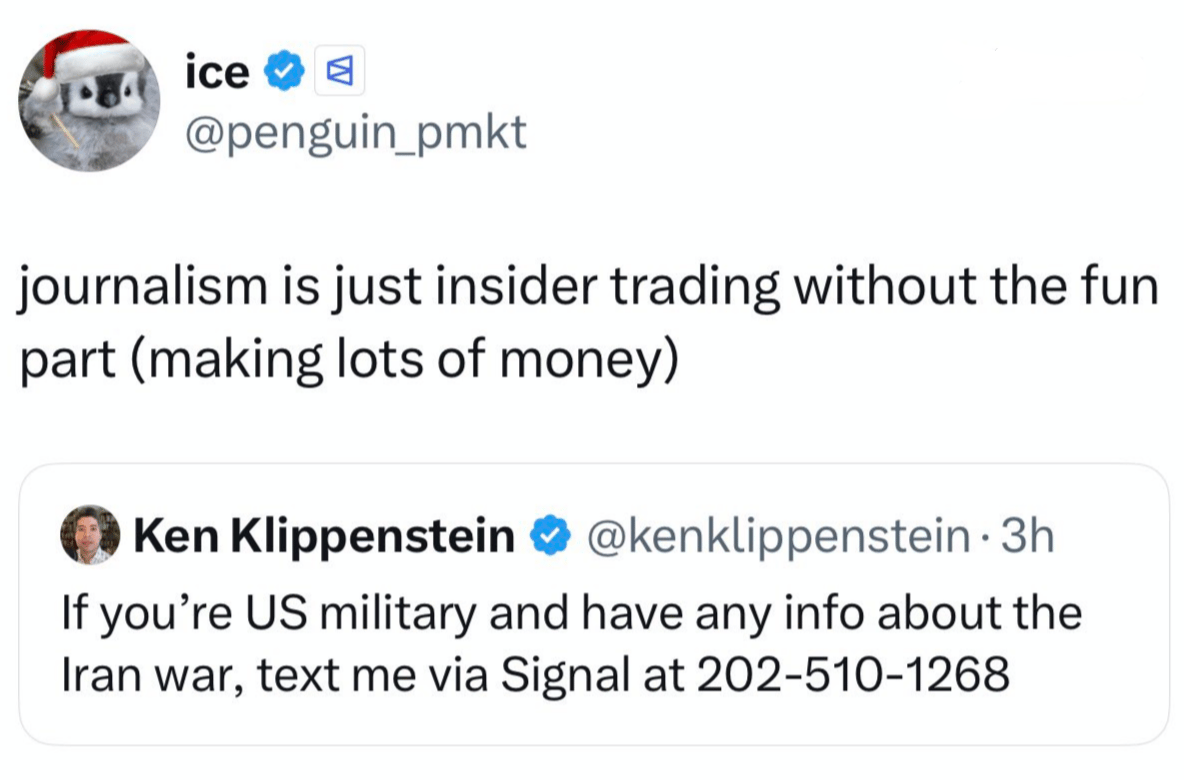
Task: Click the word "Signal" in the quoted tweet
Action: pos(563,675)
